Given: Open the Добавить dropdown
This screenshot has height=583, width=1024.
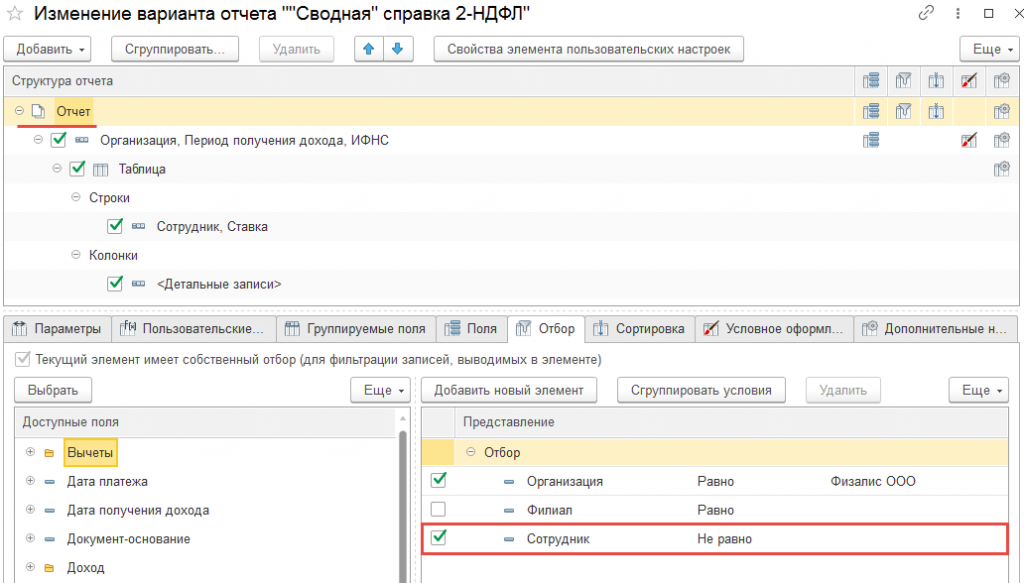Looking at the screenshot, I should click(x=47, y=49).
